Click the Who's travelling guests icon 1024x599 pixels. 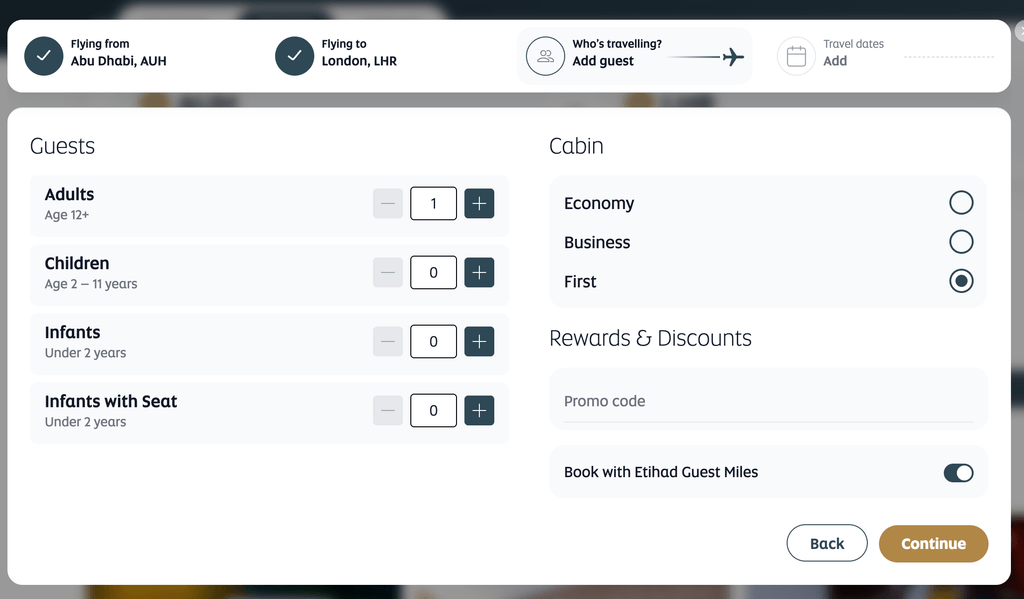pyautogui.click(x=545, y=56)
